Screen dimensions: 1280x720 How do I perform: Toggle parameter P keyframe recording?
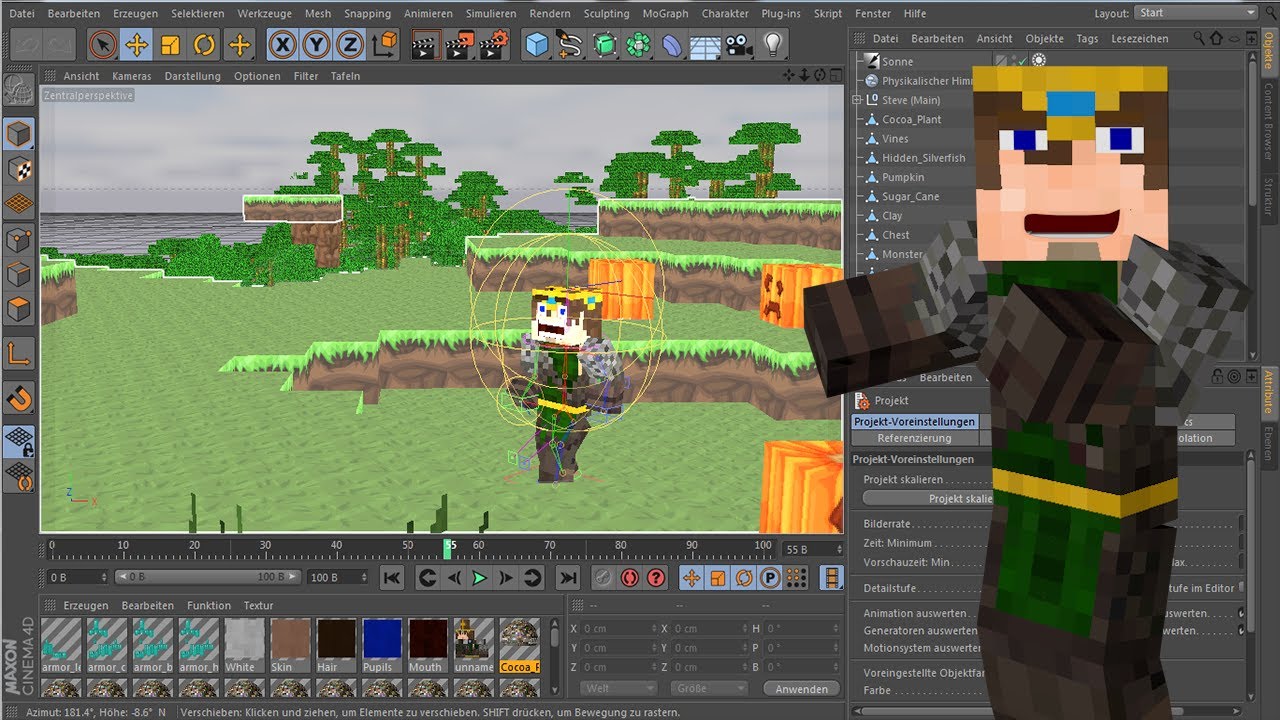pos(770,577)
